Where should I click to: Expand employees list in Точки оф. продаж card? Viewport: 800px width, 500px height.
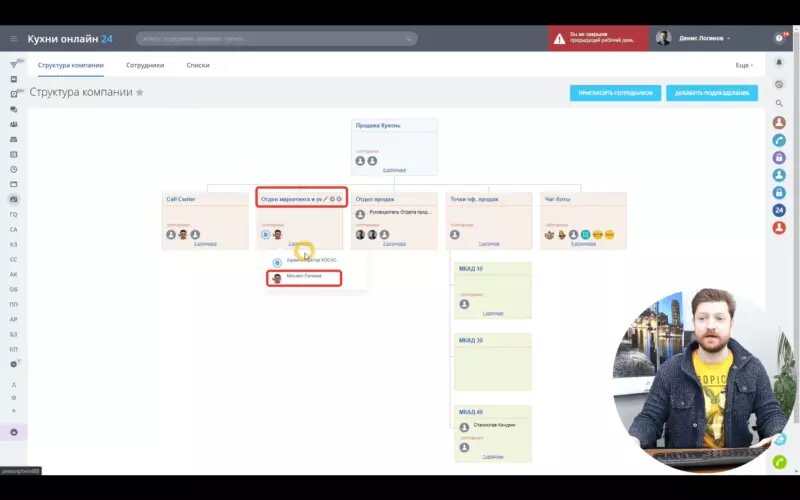[489, 244]
